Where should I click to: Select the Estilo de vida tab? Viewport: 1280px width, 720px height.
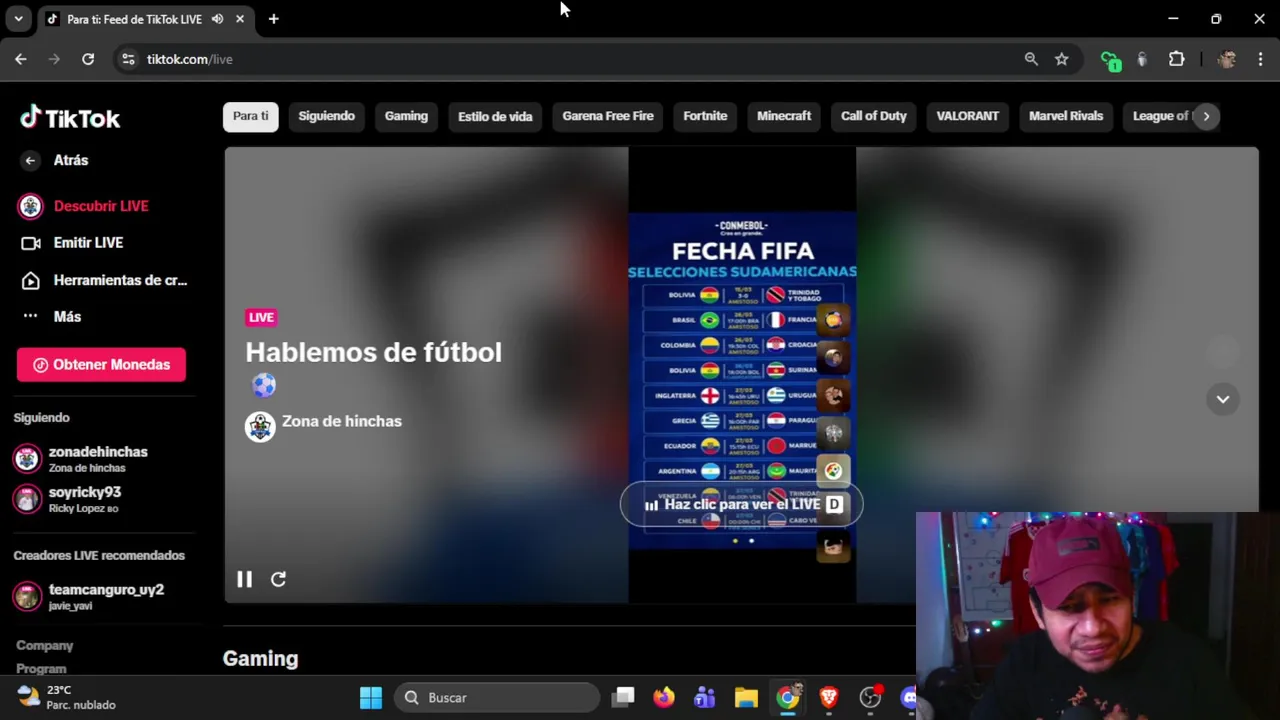click(495, 116)
